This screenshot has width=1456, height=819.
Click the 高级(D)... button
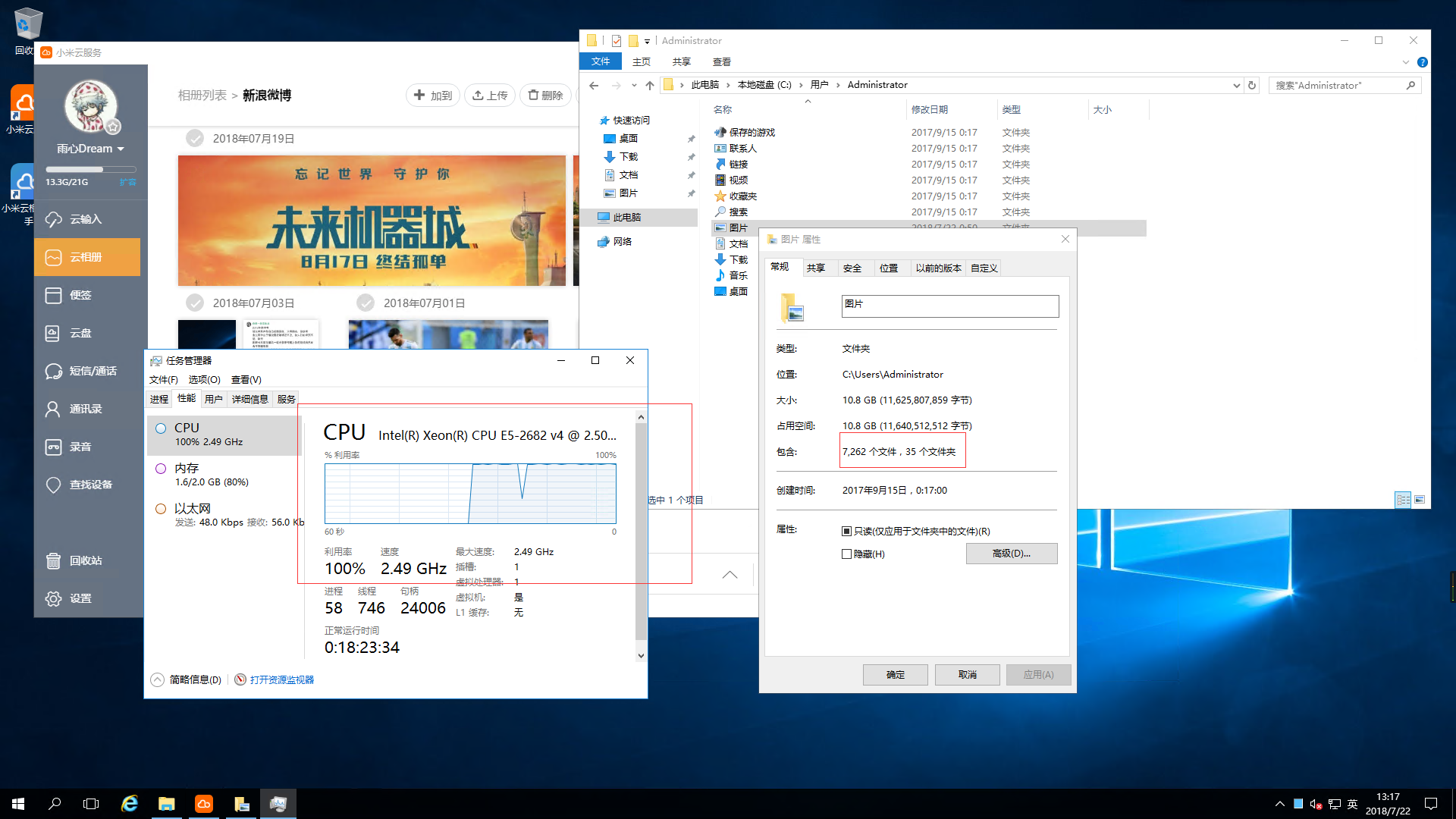(1012, 554)
